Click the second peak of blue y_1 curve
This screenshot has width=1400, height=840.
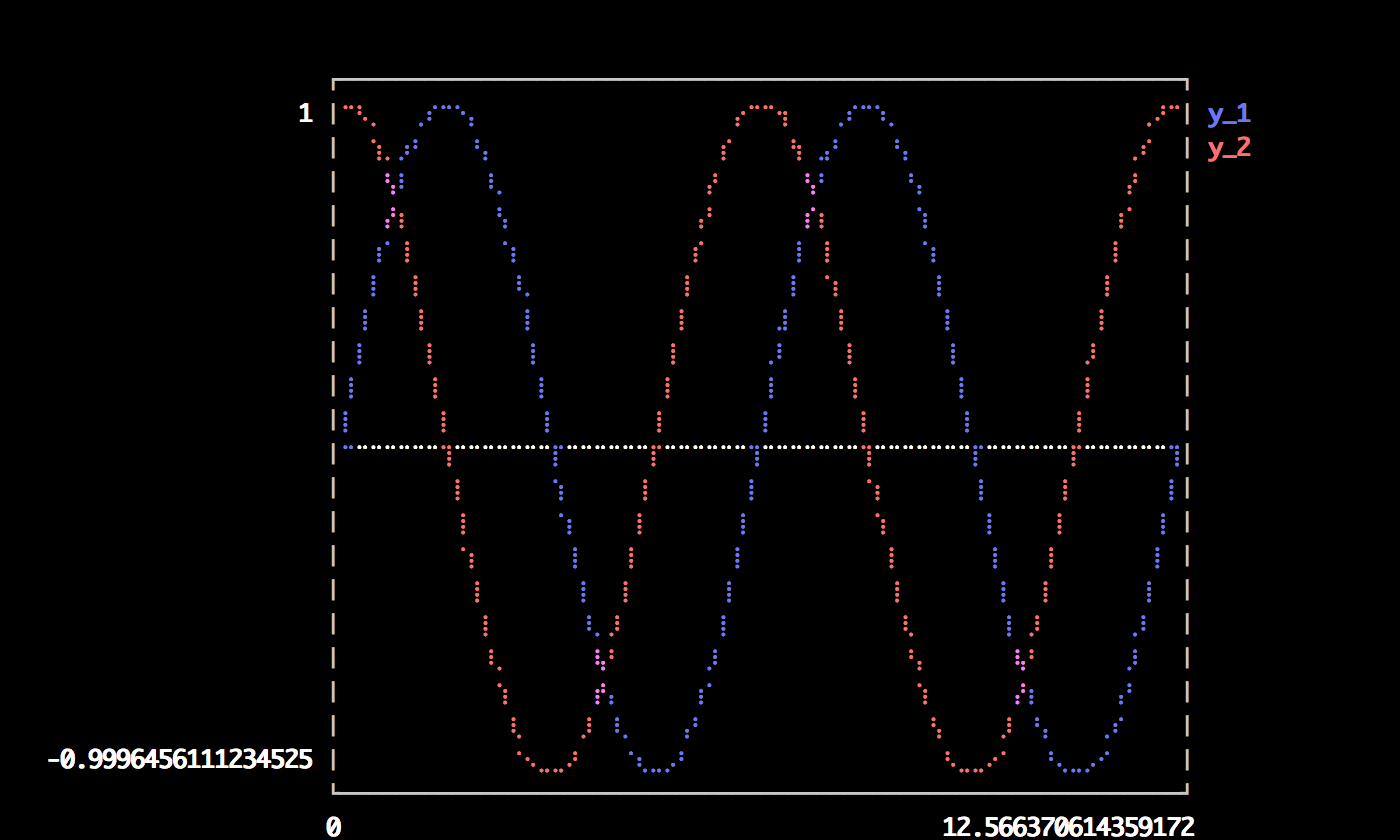pos(867,107)
